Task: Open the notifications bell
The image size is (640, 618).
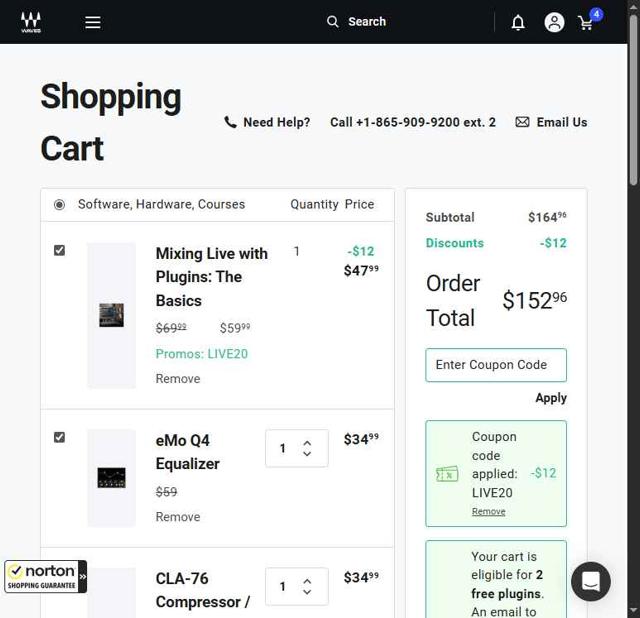Action: pos(518,22)
